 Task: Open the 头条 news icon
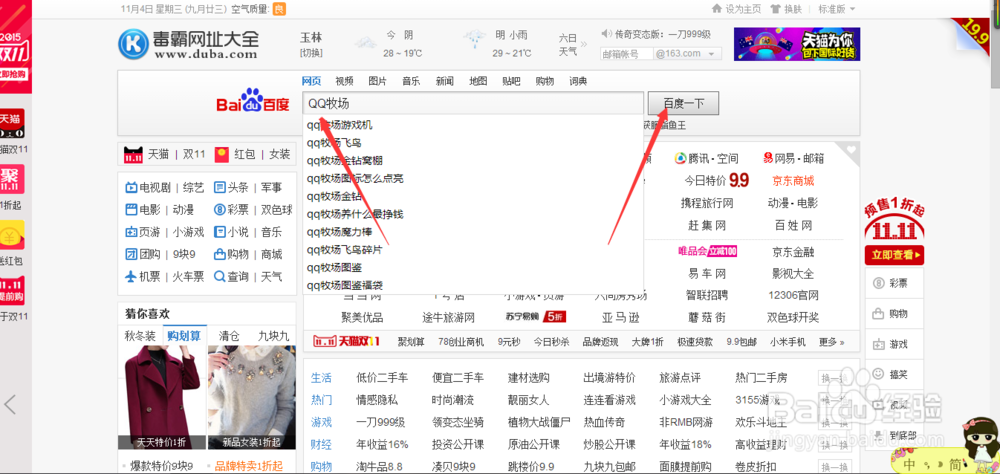click(220, 188)
